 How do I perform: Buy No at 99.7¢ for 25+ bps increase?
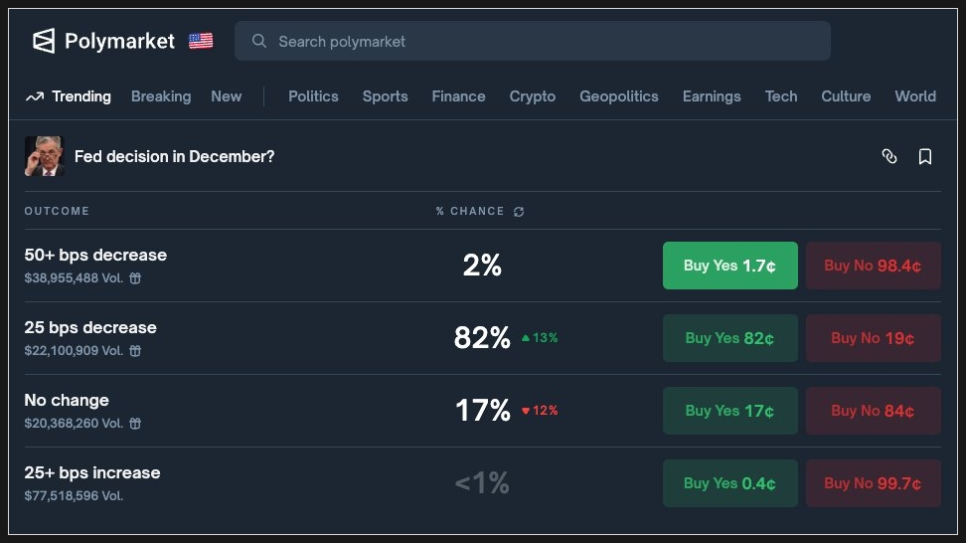click(x=873, y=483)
